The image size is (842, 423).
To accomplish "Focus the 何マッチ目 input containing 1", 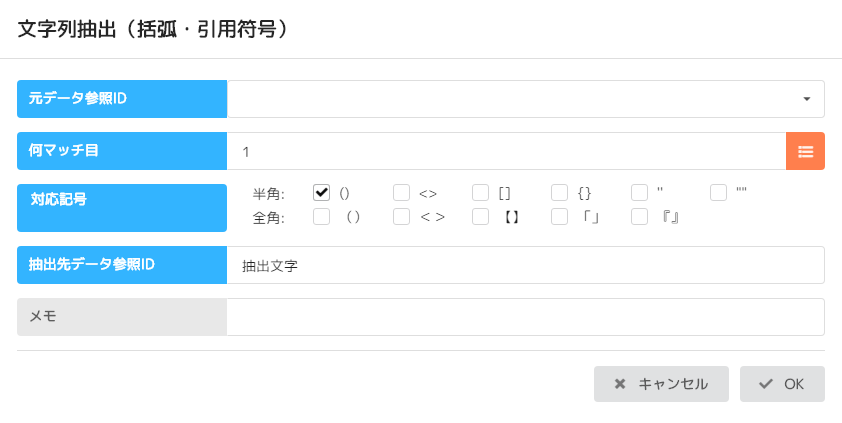I will click(506, 151).
